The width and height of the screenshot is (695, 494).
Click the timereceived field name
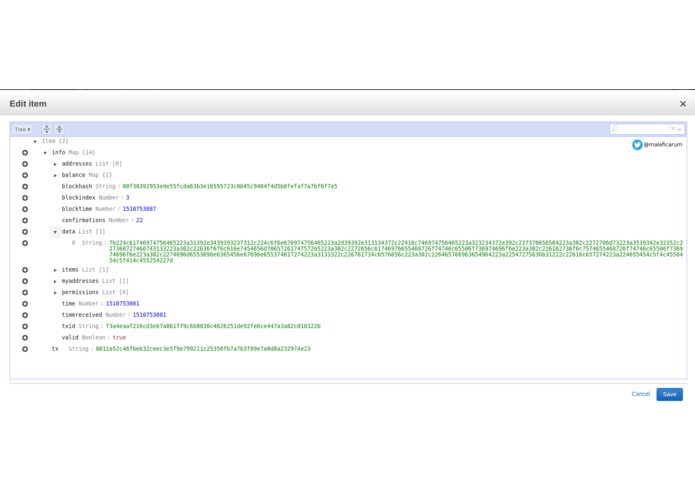(82, 315)
